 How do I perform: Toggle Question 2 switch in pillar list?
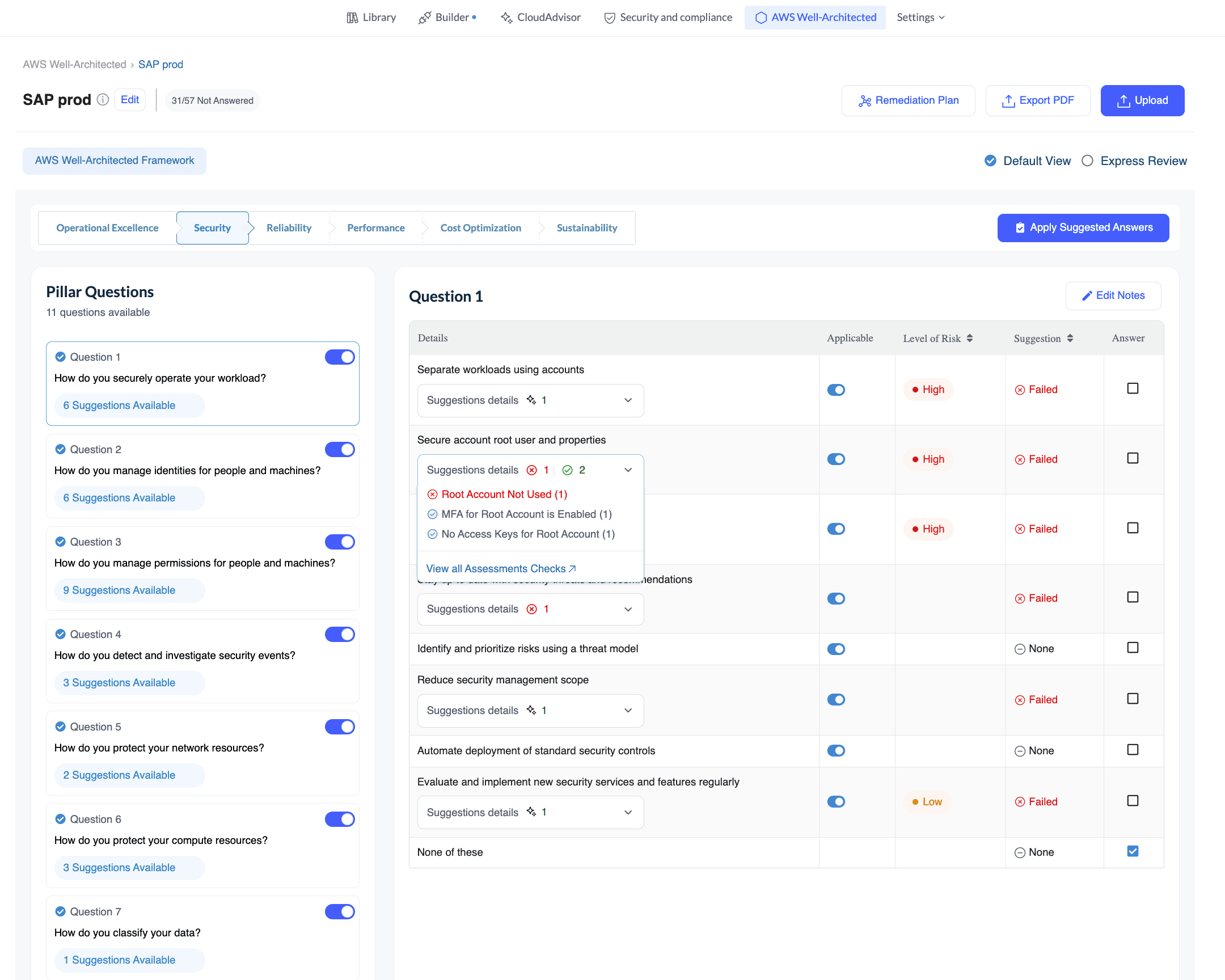click(x=340, y=449)
